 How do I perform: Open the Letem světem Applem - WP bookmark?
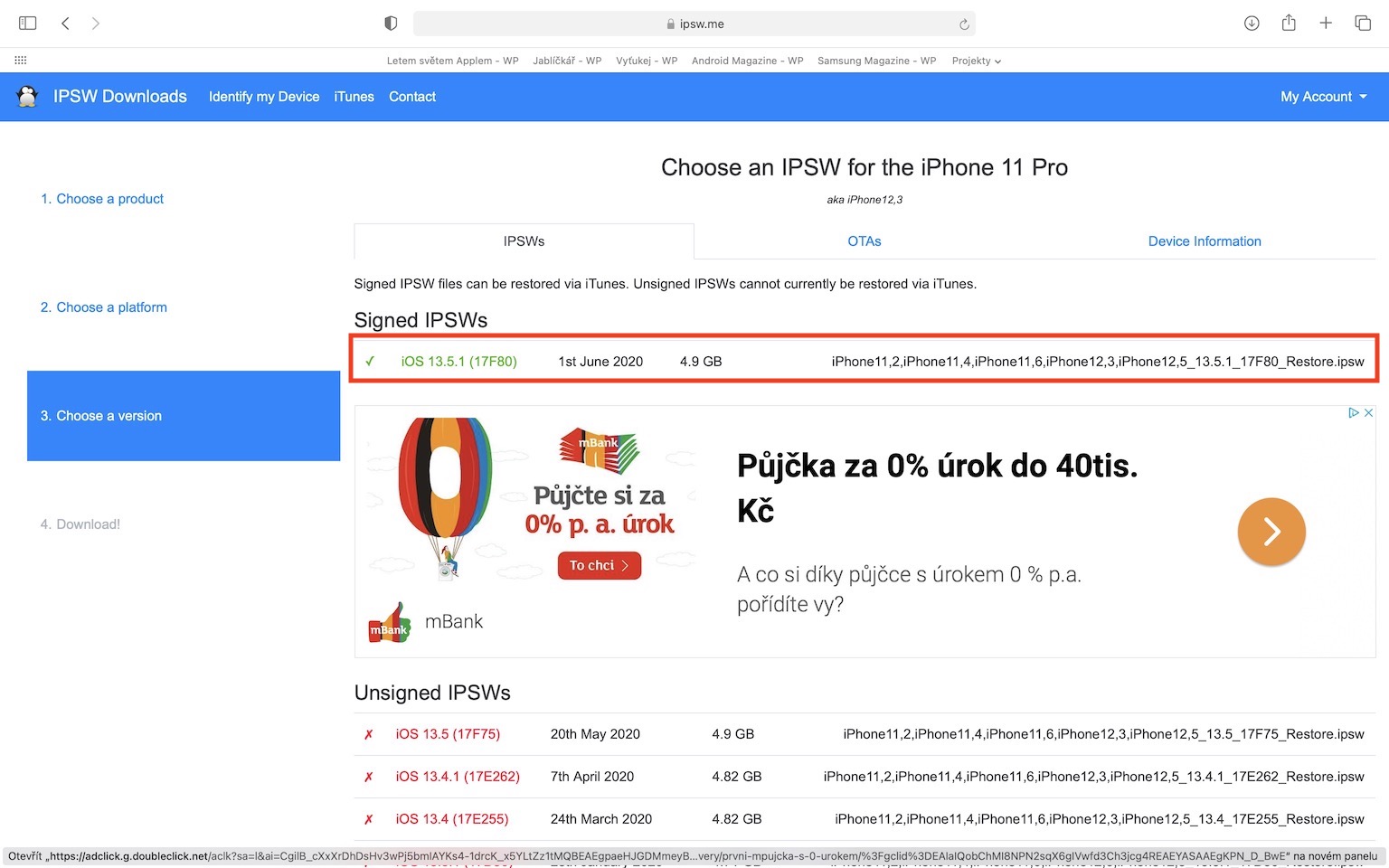point(453,61)
